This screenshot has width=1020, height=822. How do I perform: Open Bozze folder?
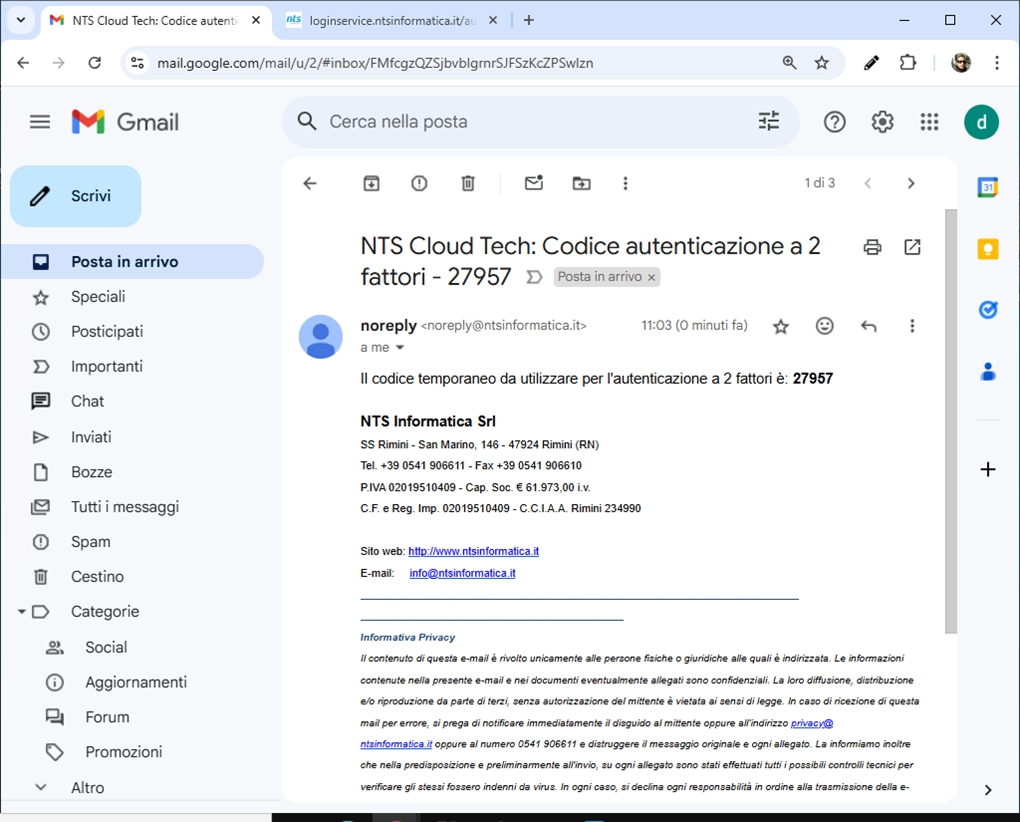(132, 472)
